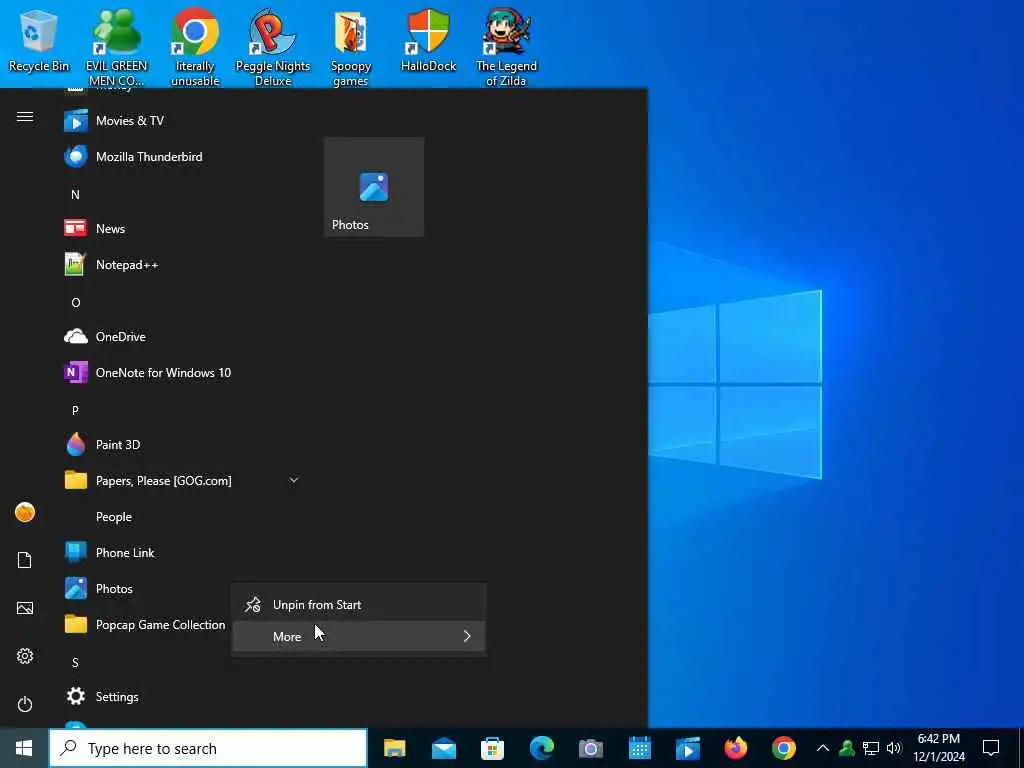Open Movies & TV from the taskbar
Viewport: 1024px width, 768px height.
(688, 748)
